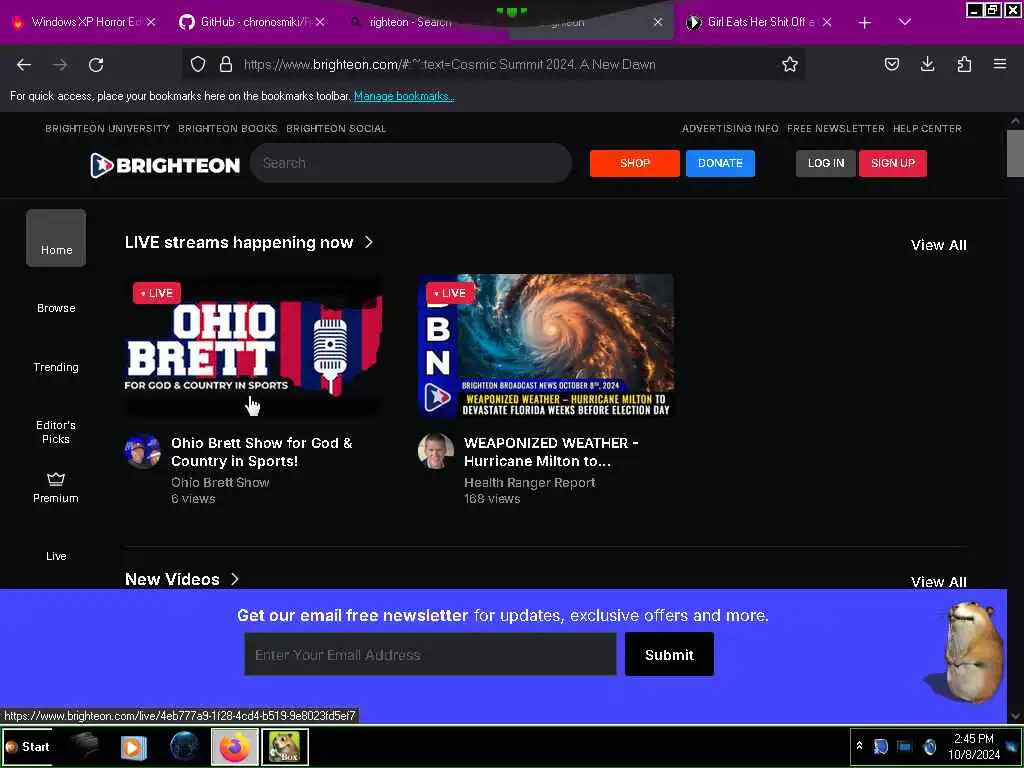Expand the New Videos section chevron

[235, 579]
